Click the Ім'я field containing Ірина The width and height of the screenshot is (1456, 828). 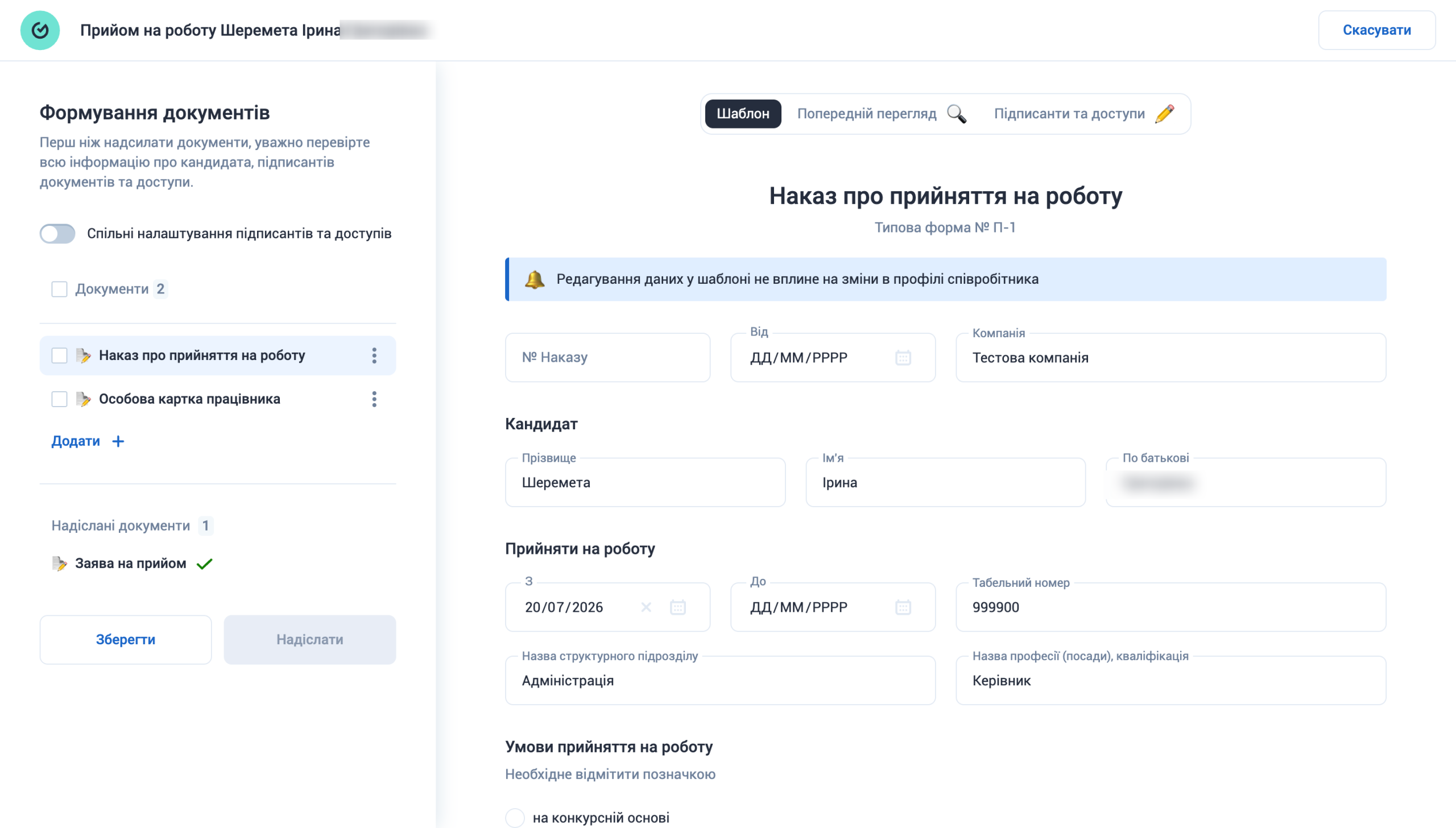tap(945, 482)
